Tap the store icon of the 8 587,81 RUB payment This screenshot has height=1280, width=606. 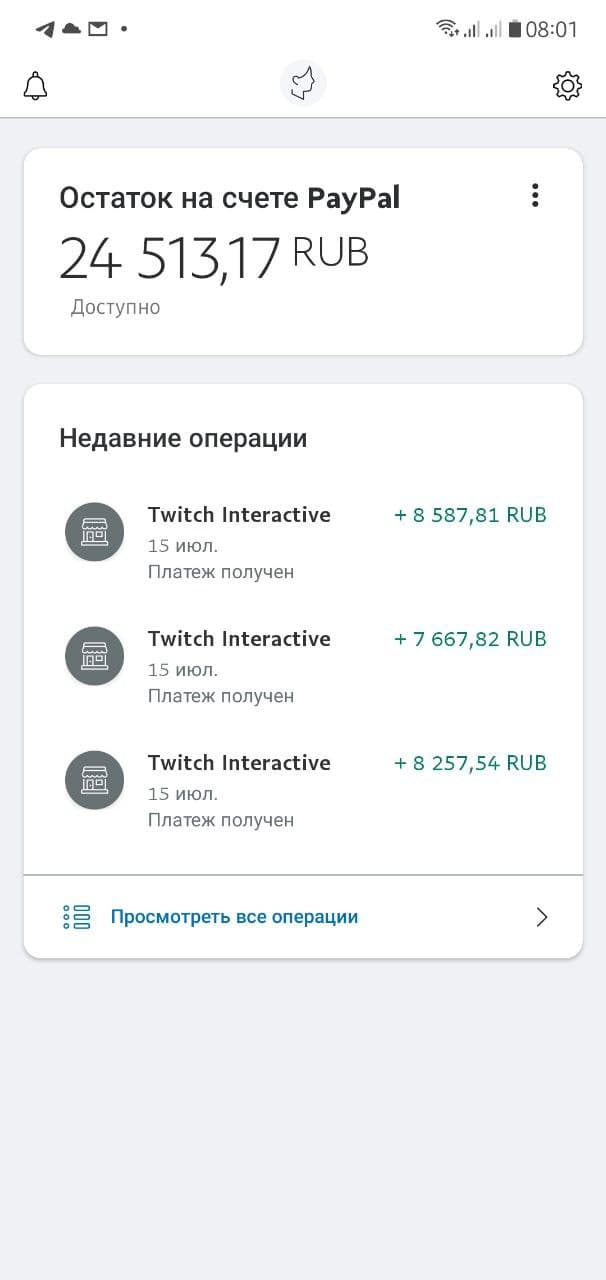94,532
